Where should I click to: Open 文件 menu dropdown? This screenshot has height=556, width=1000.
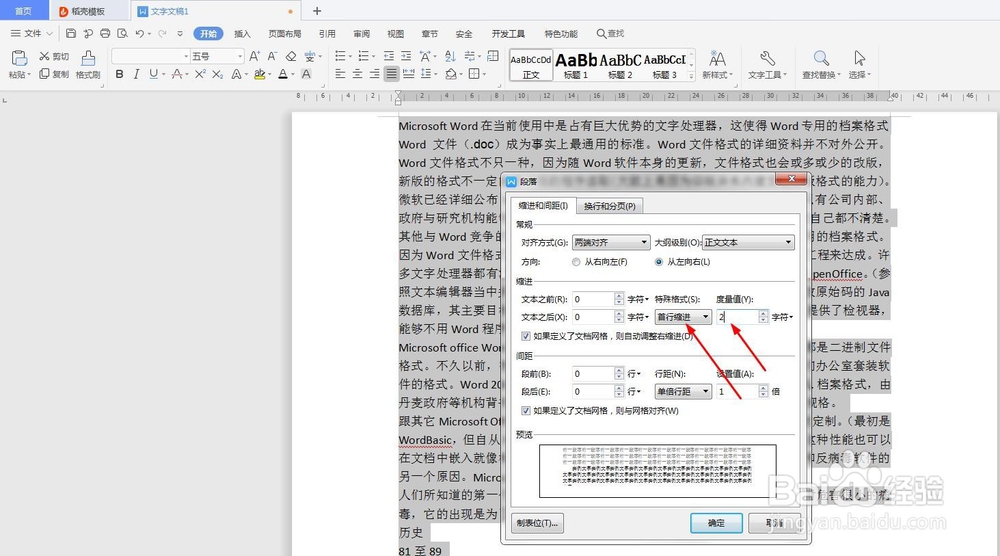point(31,33)
